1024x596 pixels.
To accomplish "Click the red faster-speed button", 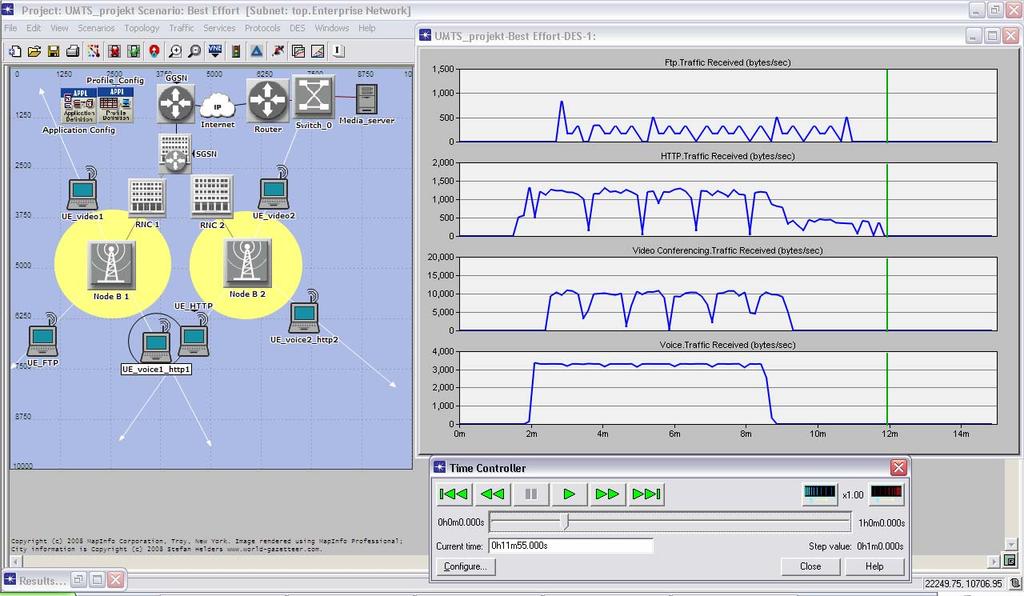I will tap(887, 494).
